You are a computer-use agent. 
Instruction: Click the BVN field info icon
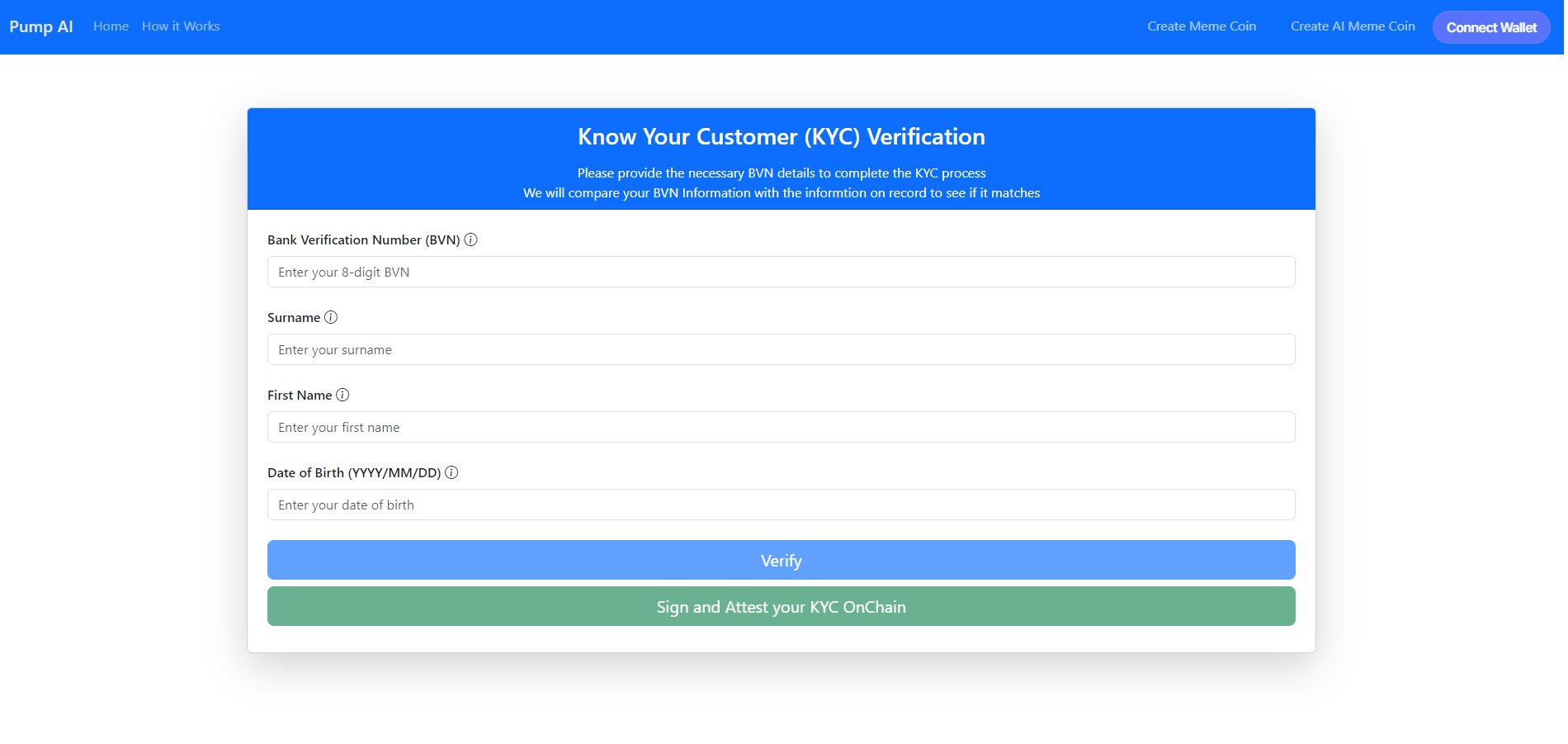(x=470, y=239)
